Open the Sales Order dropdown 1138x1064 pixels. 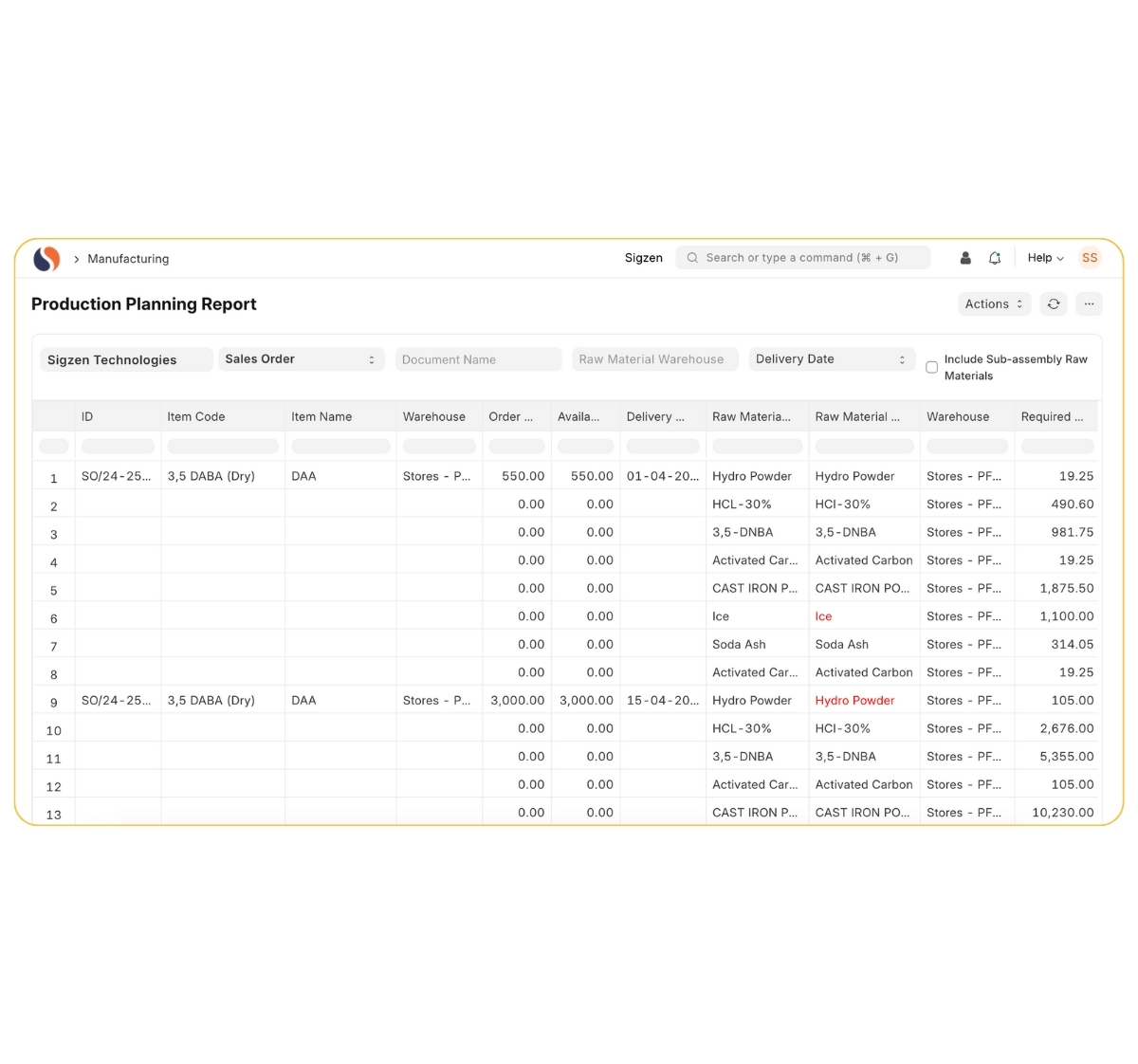(301, 359)
